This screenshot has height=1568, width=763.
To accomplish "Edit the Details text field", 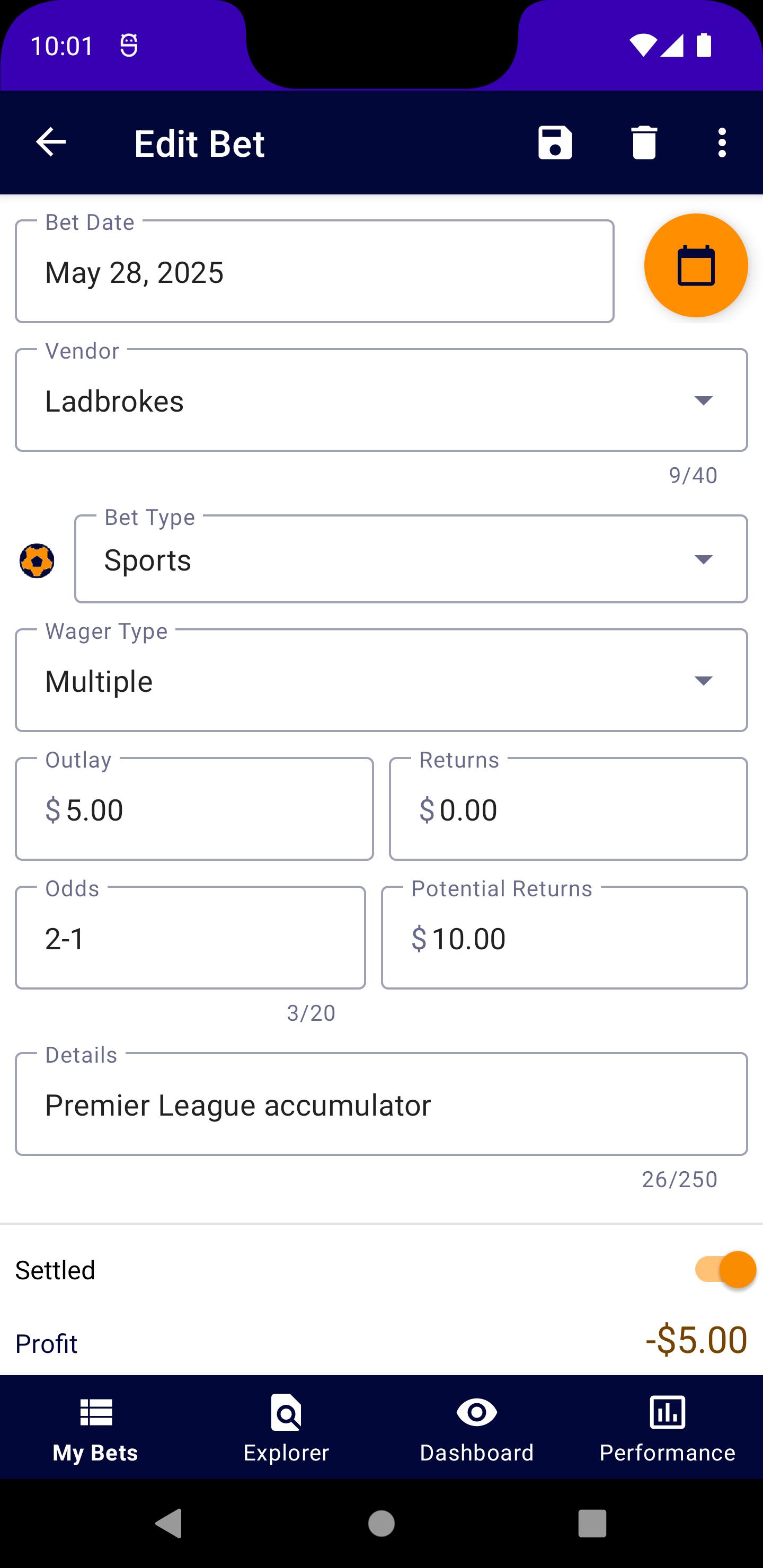I will pos(381,1104).
